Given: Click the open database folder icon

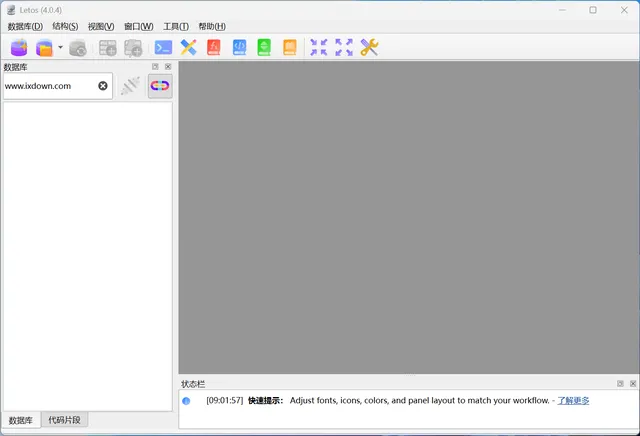Looking at the screenshot, I should coord(44,47).
